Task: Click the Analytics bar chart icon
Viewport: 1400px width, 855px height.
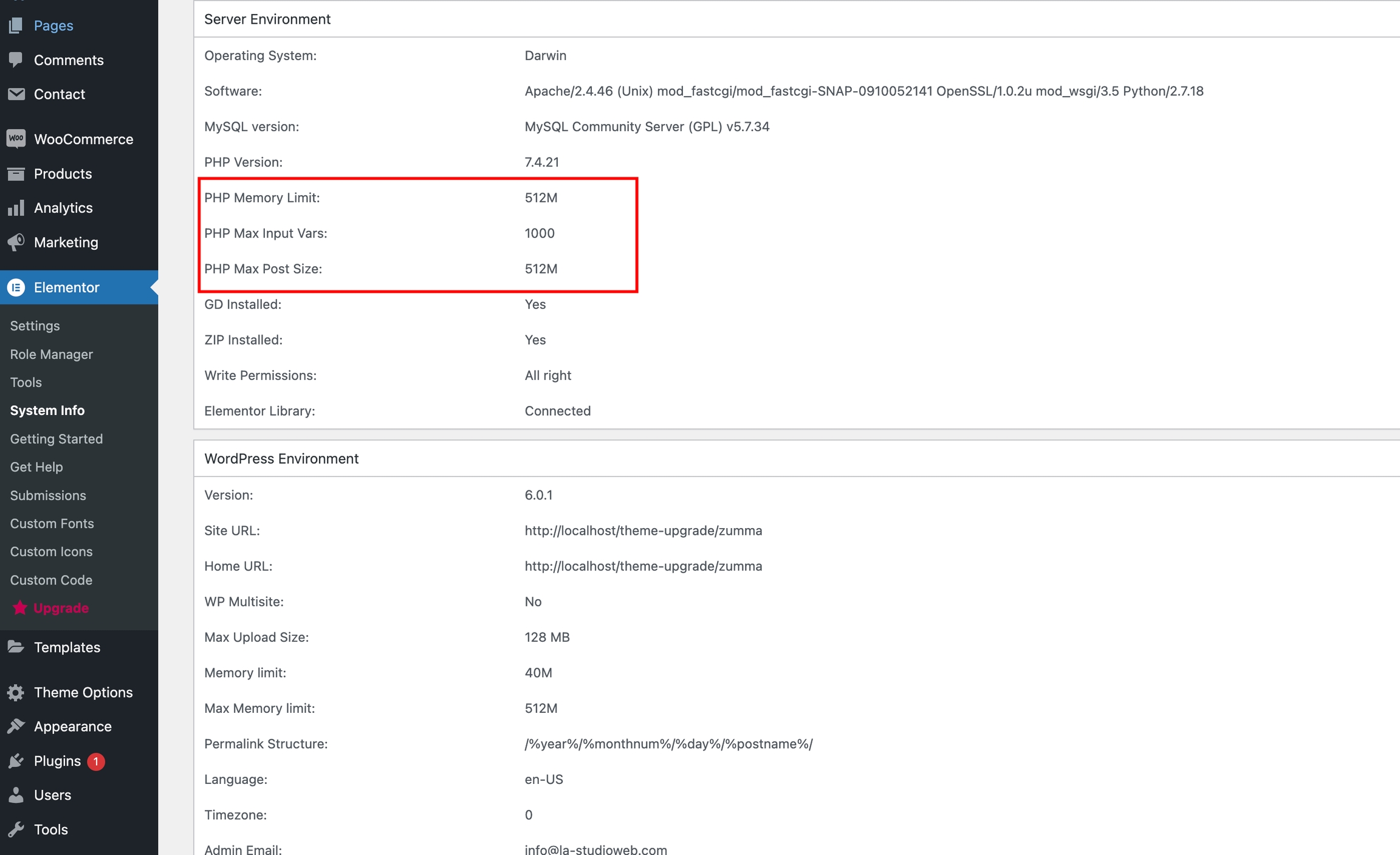Action: click(x=16, y=208)
